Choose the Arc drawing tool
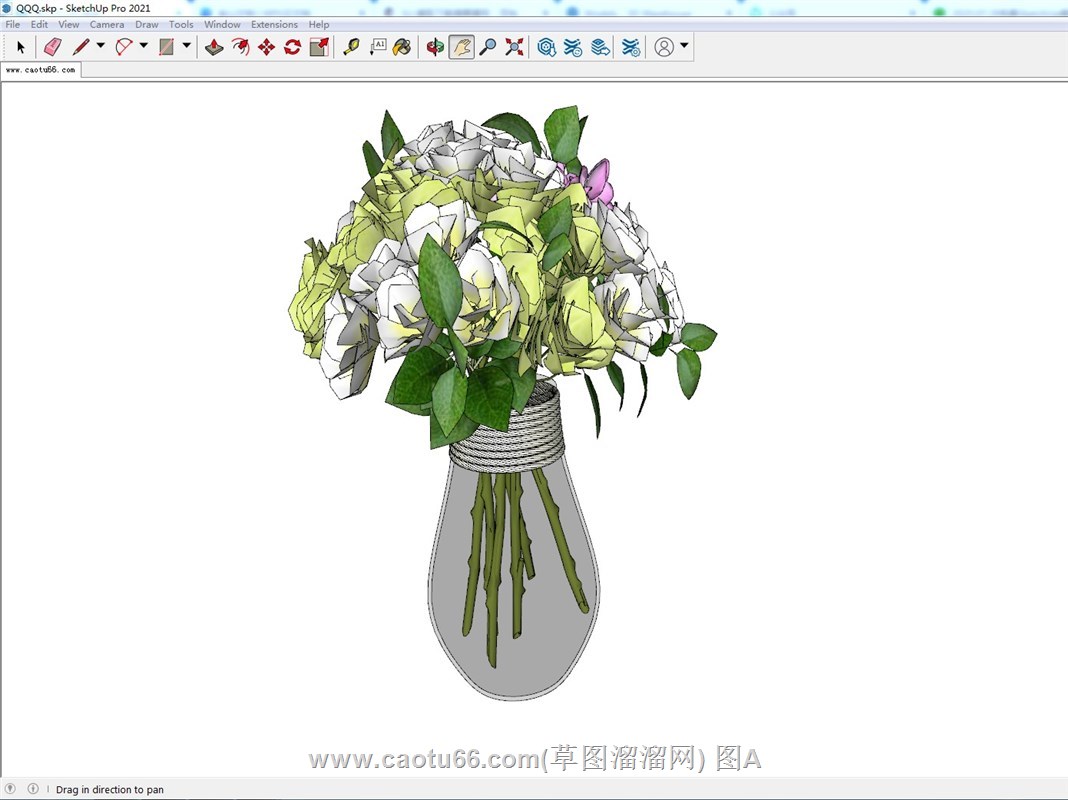 pyautogui.click(x=124, y=47)
